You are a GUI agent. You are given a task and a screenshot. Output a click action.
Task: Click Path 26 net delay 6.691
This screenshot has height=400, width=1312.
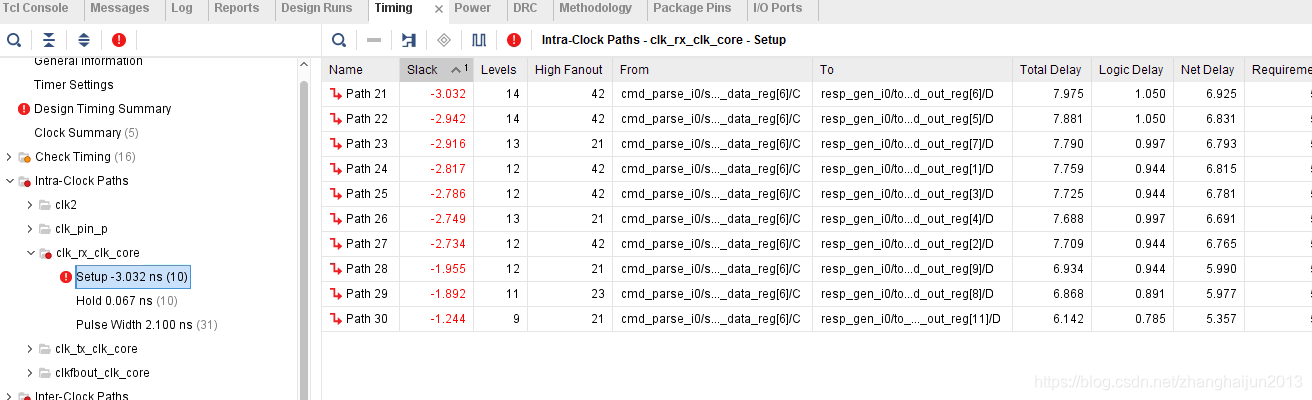(1220, 219)
